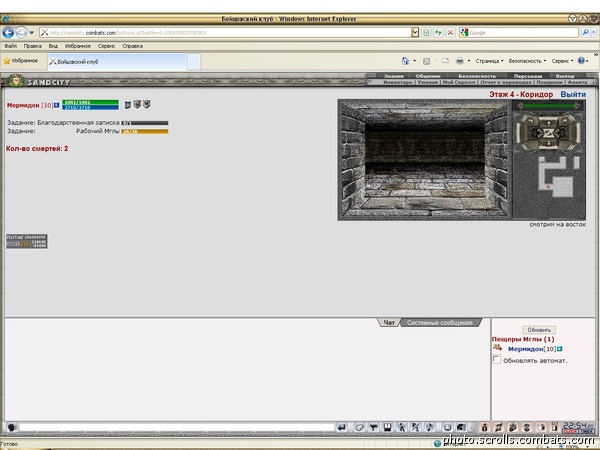Click the green health bar
The height and width of the screenshot is (450, 600).
click(90, 103)
